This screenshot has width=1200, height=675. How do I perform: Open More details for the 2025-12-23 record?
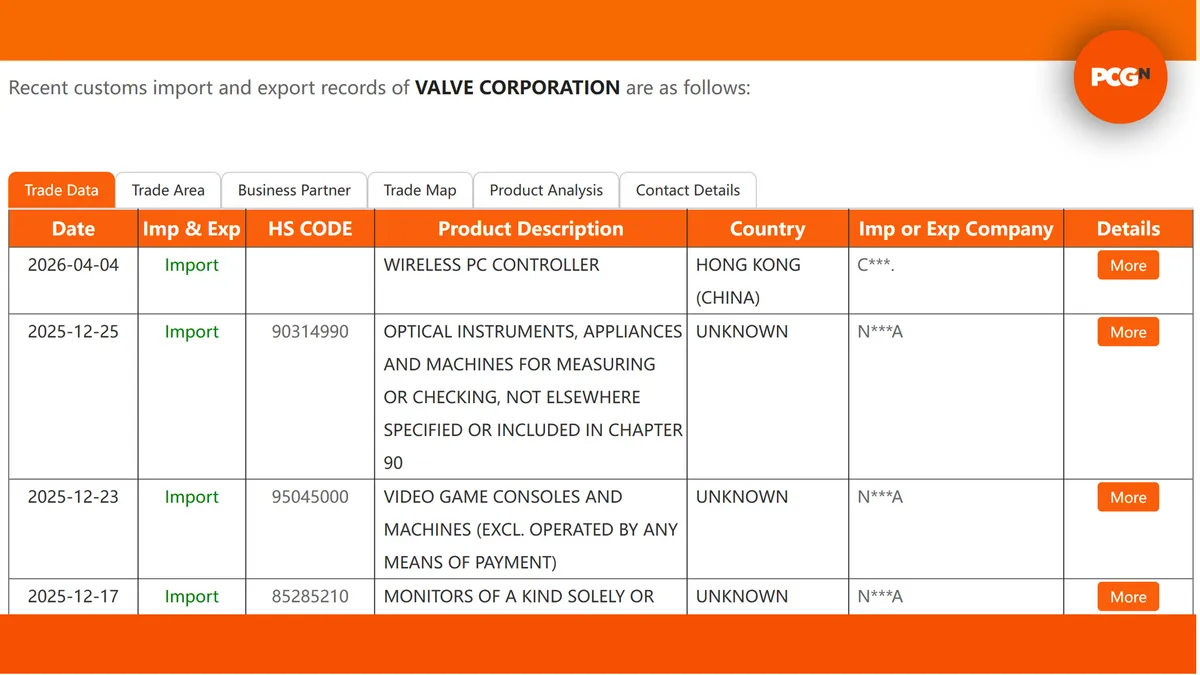(x=1128, y=497)
